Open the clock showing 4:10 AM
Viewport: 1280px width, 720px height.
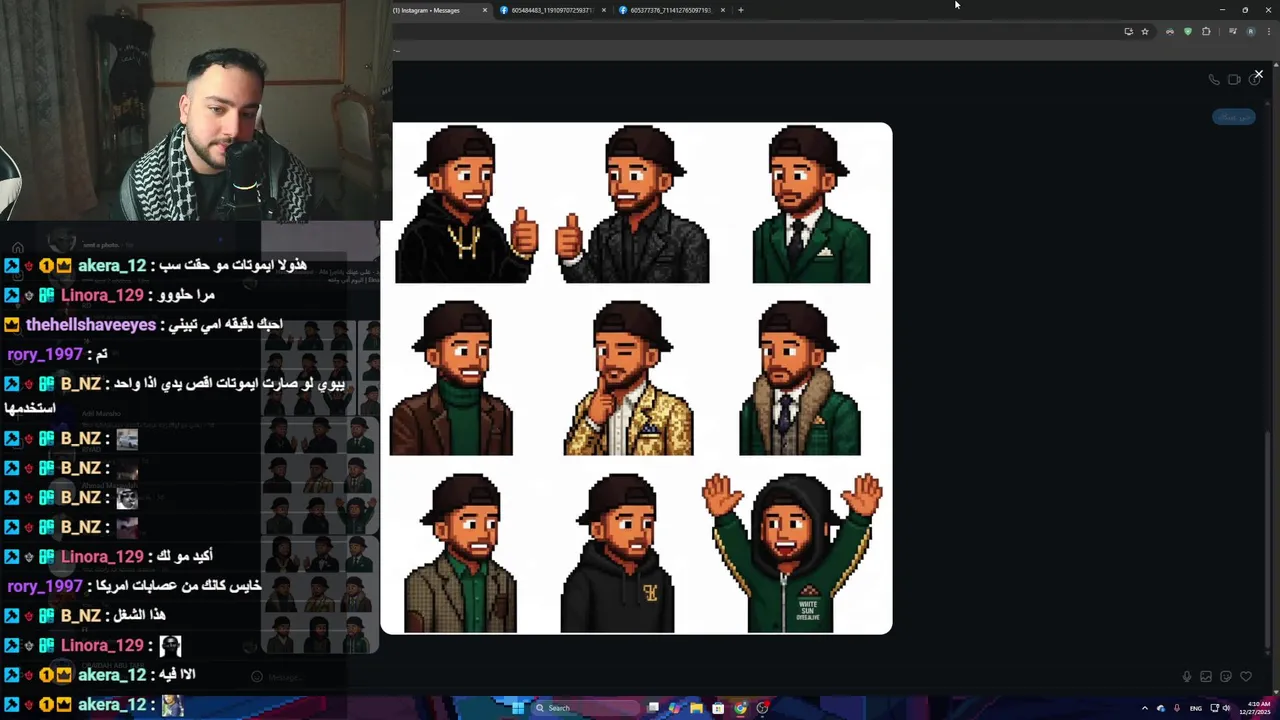(1256, 708)
